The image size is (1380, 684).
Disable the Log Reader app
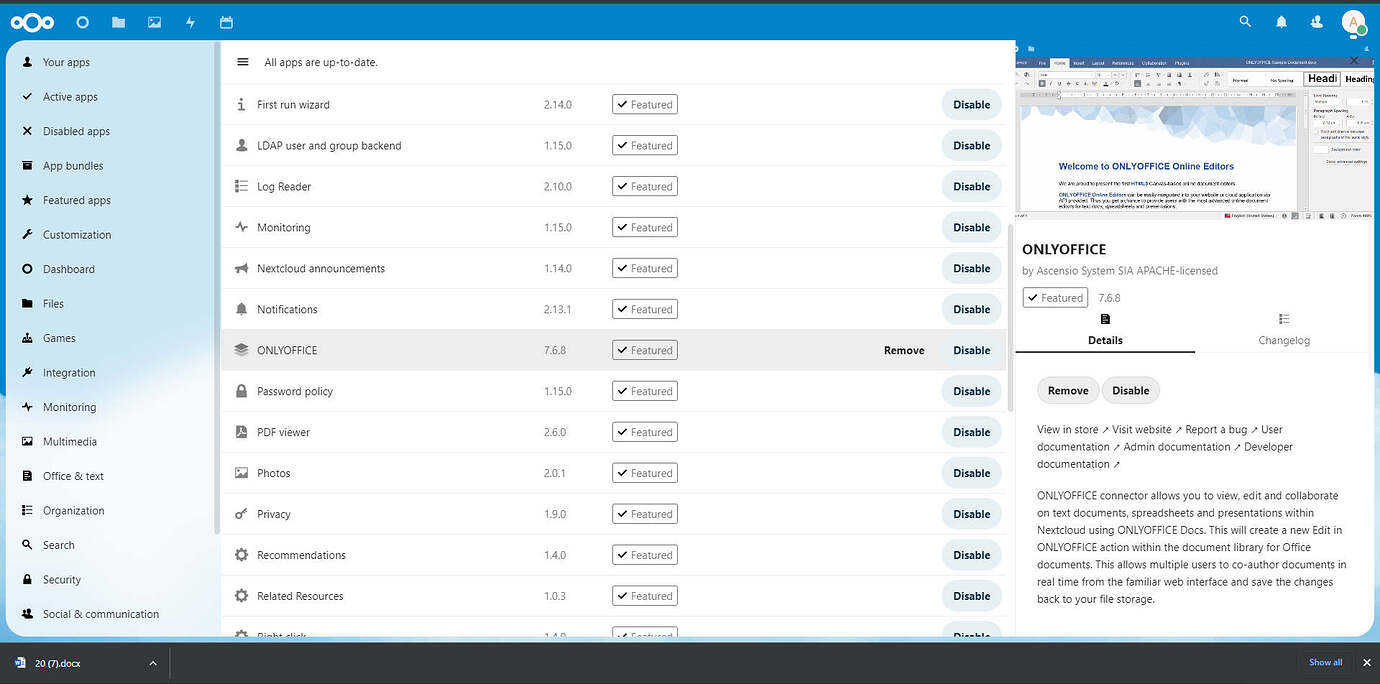971,186
